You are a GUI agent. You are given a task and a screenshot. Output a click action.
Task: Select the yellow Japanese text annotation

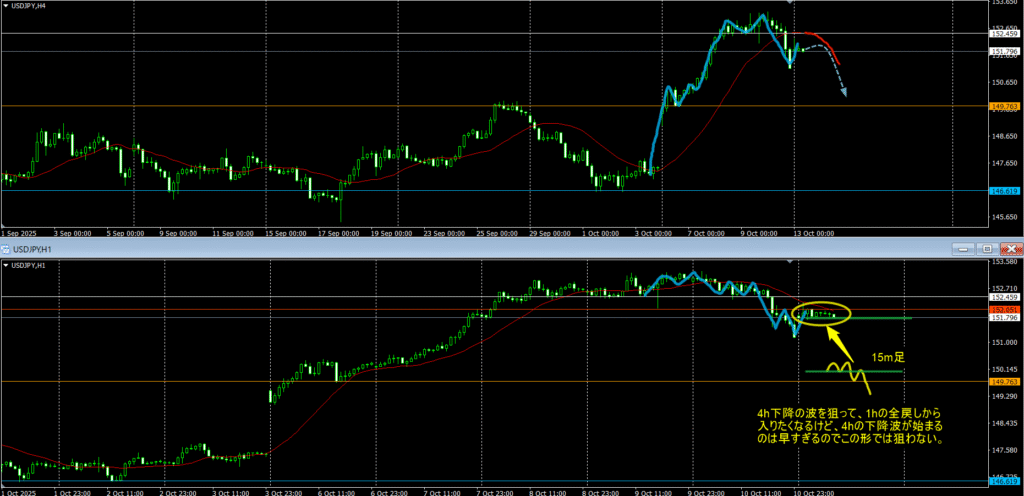(x=849, y=424)
